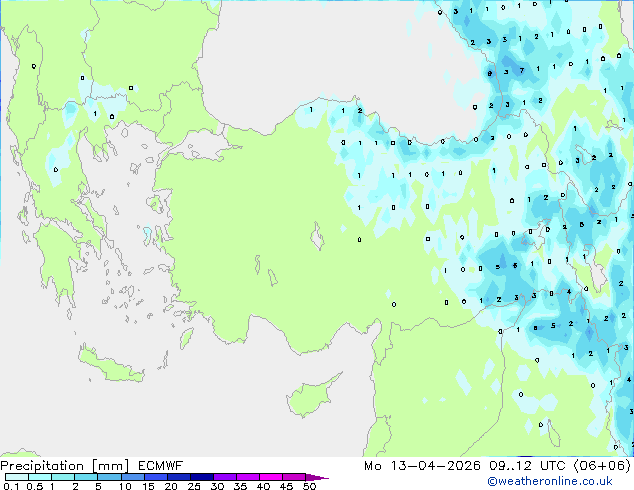Image resolution: width=634 pixels, height=490 pixels.
Task: Select the '25' legend scale label
Action: [194, 486]
